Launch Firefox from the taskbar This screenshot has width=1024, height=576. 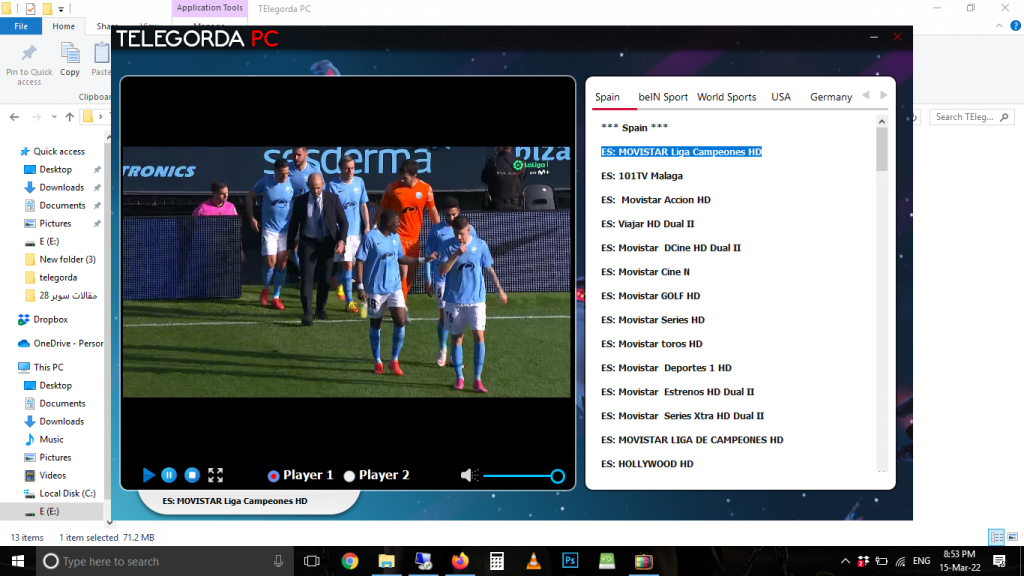coord(460,561)
